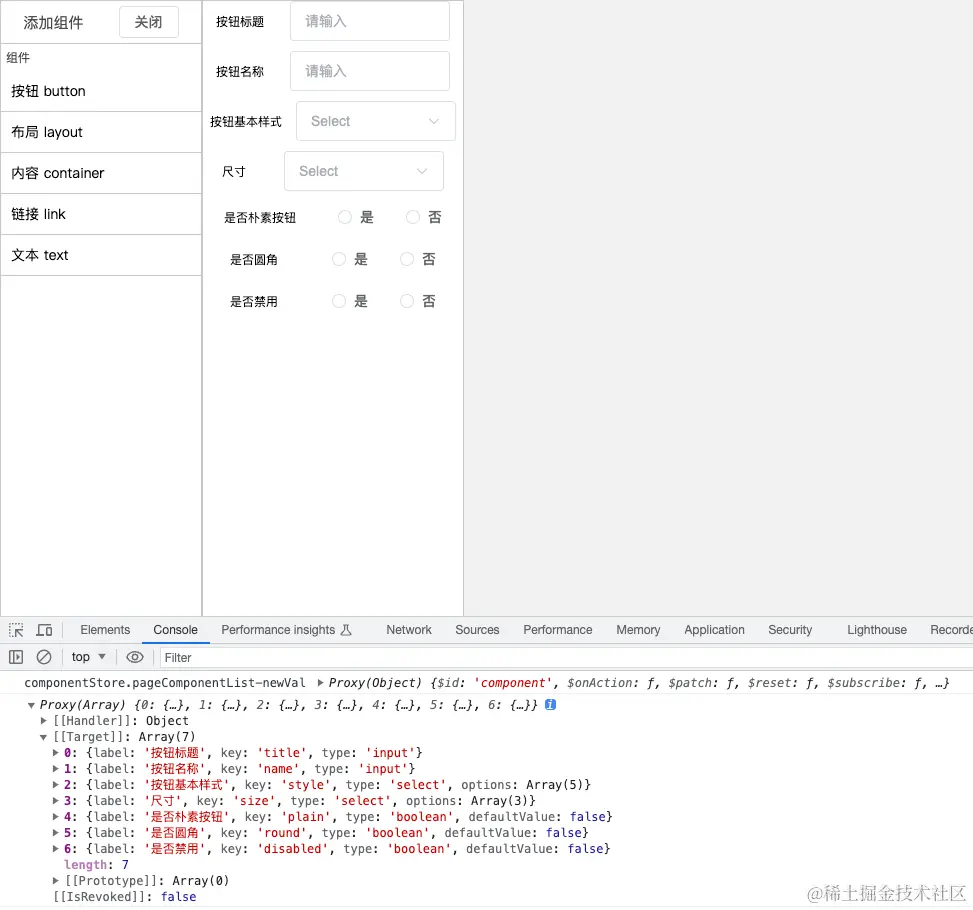Screen dimensions: 973x910
Task: Open live expression eye icon
Action: (x=135, y=657)
